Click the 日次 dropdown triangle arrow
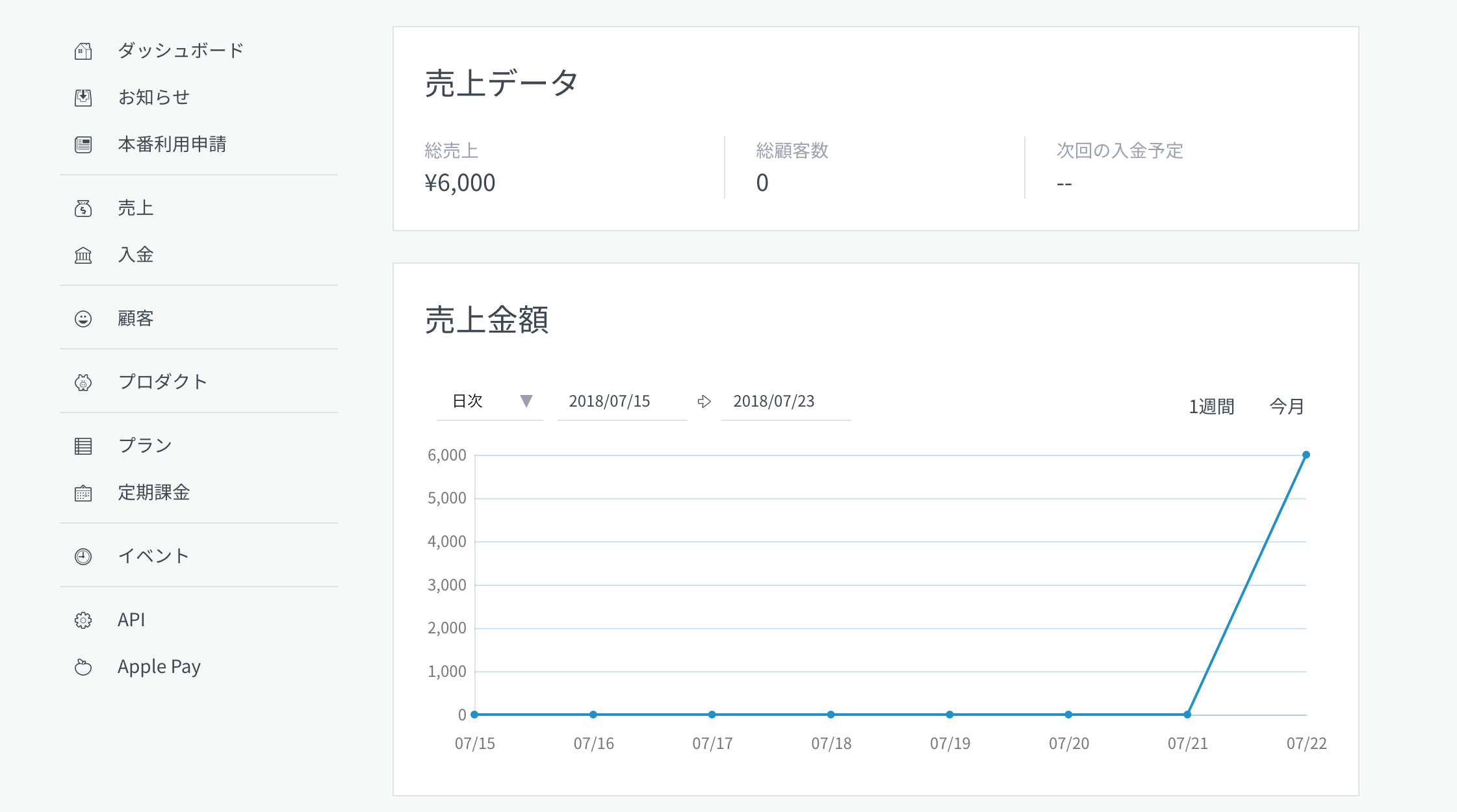The image size is (1457, 812). [526, 401]
